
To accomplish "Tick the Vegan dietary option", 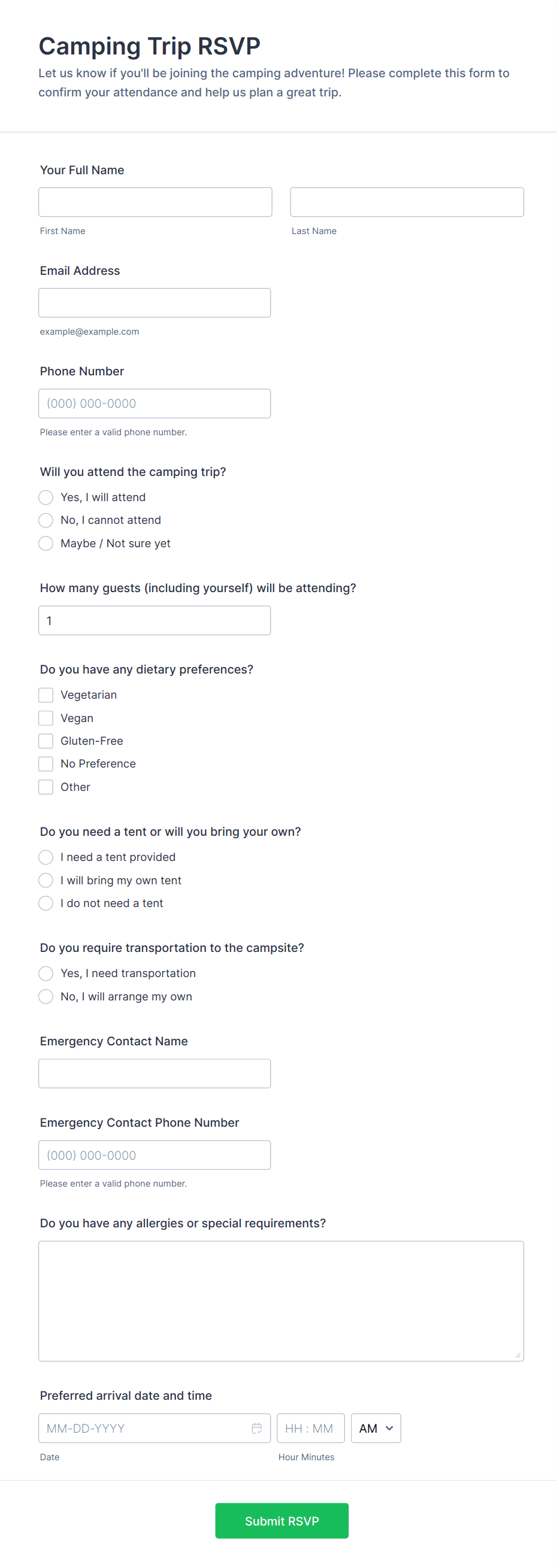I will 46,718.
